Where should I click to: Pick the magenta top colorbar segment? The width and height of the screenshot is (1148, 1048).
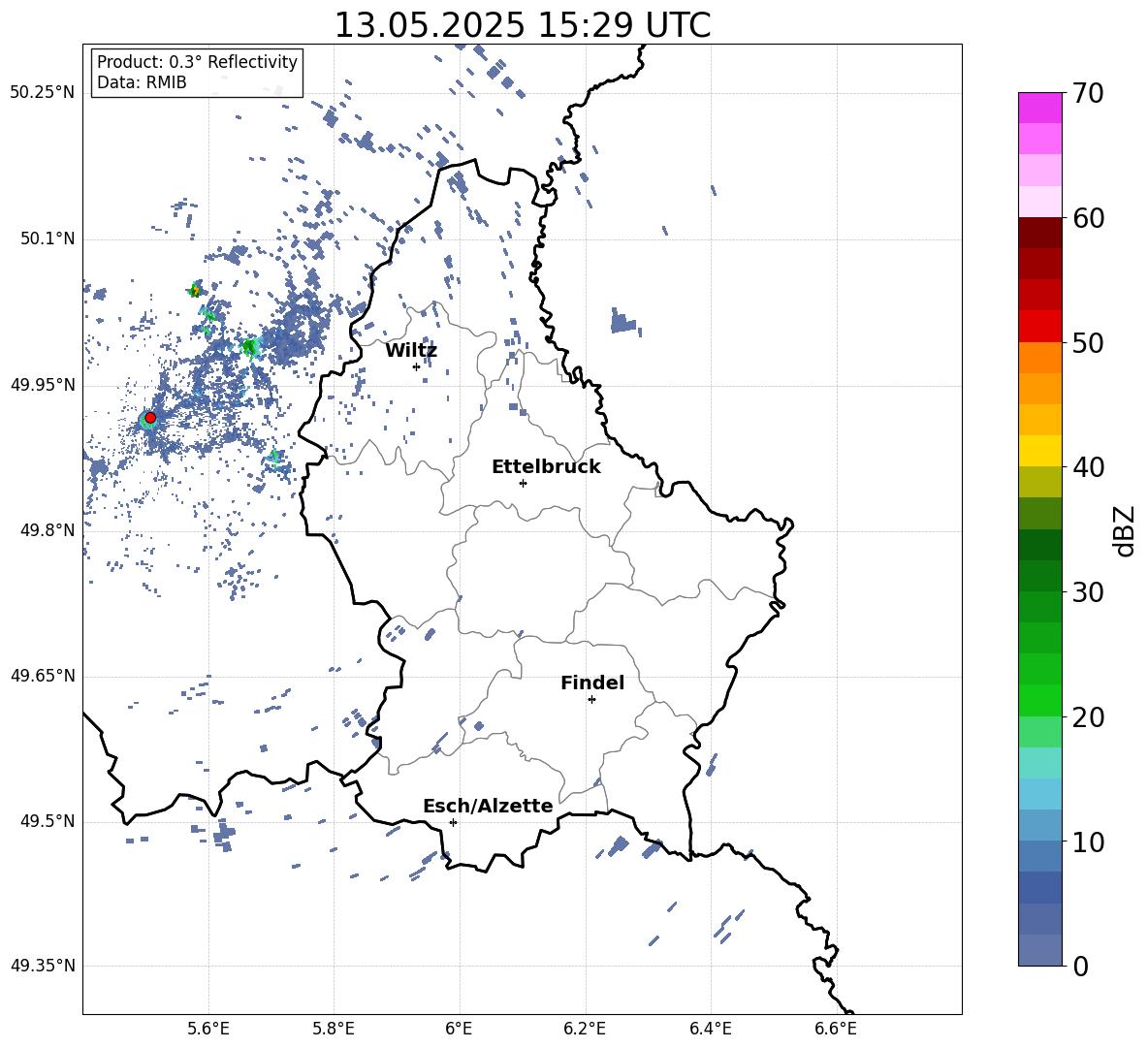[x=1039, y=108]
